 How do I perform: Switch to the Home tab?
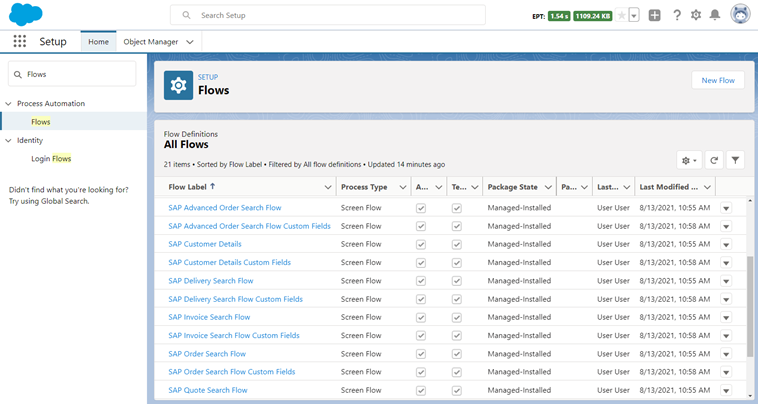[99, 42]
